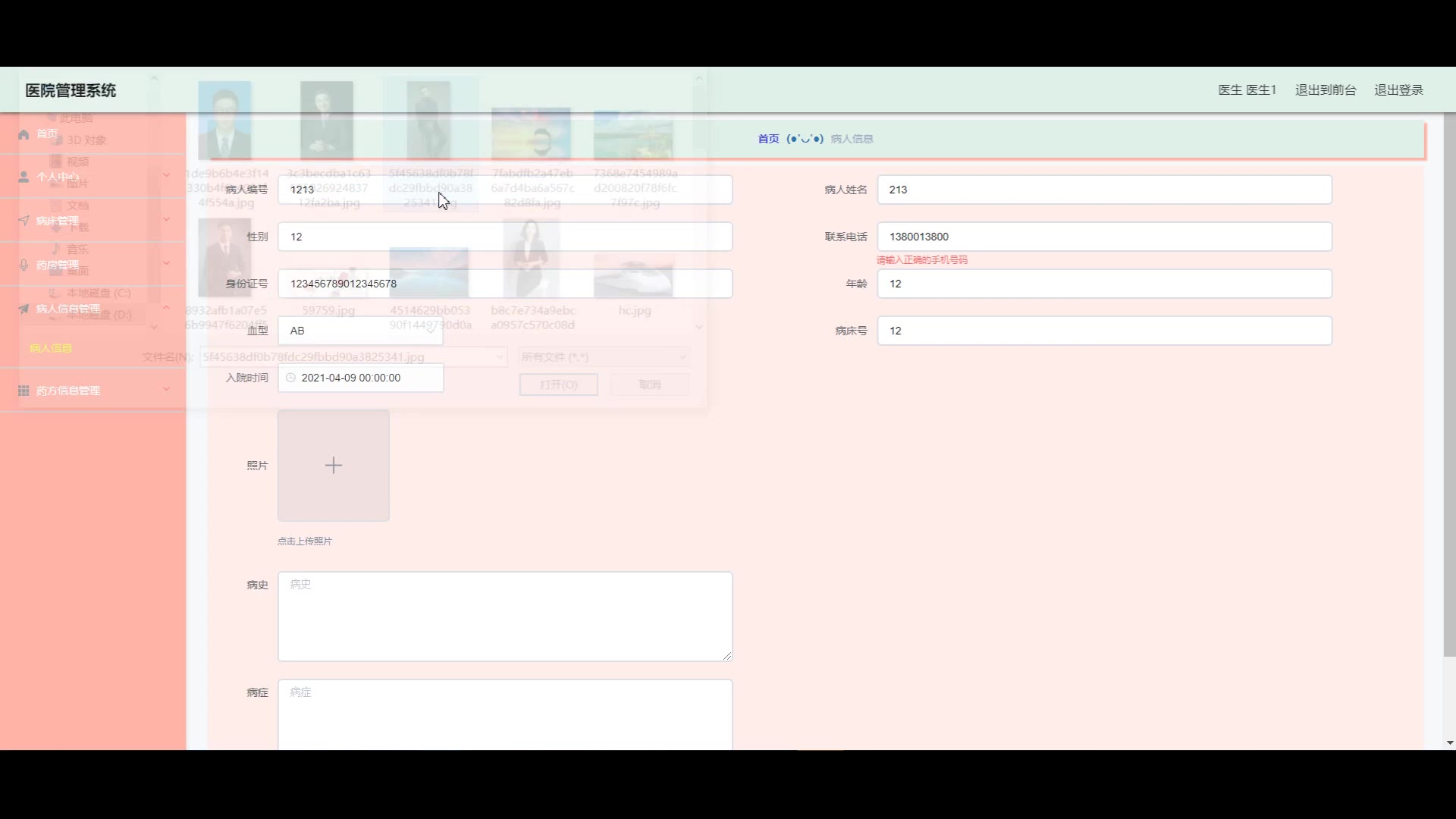The width and height of the screenshot is (1456, 819).
Task: Click the plus icon to upload 照片
Action: pos(334,466)
